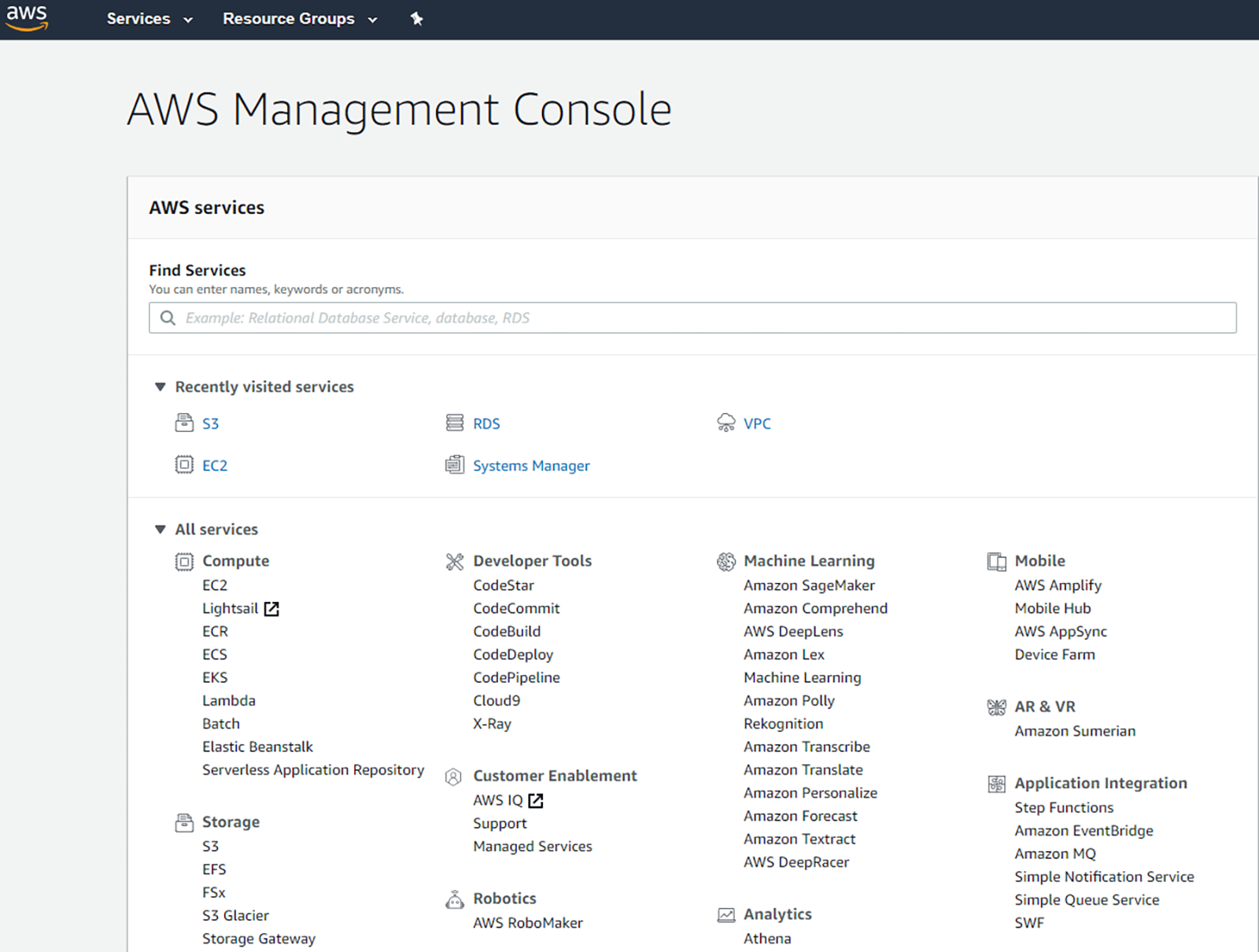This screenshot has height=952, width=1259.
Task: Click the Robotics category robot icon
Action: (x=455, y=899)
